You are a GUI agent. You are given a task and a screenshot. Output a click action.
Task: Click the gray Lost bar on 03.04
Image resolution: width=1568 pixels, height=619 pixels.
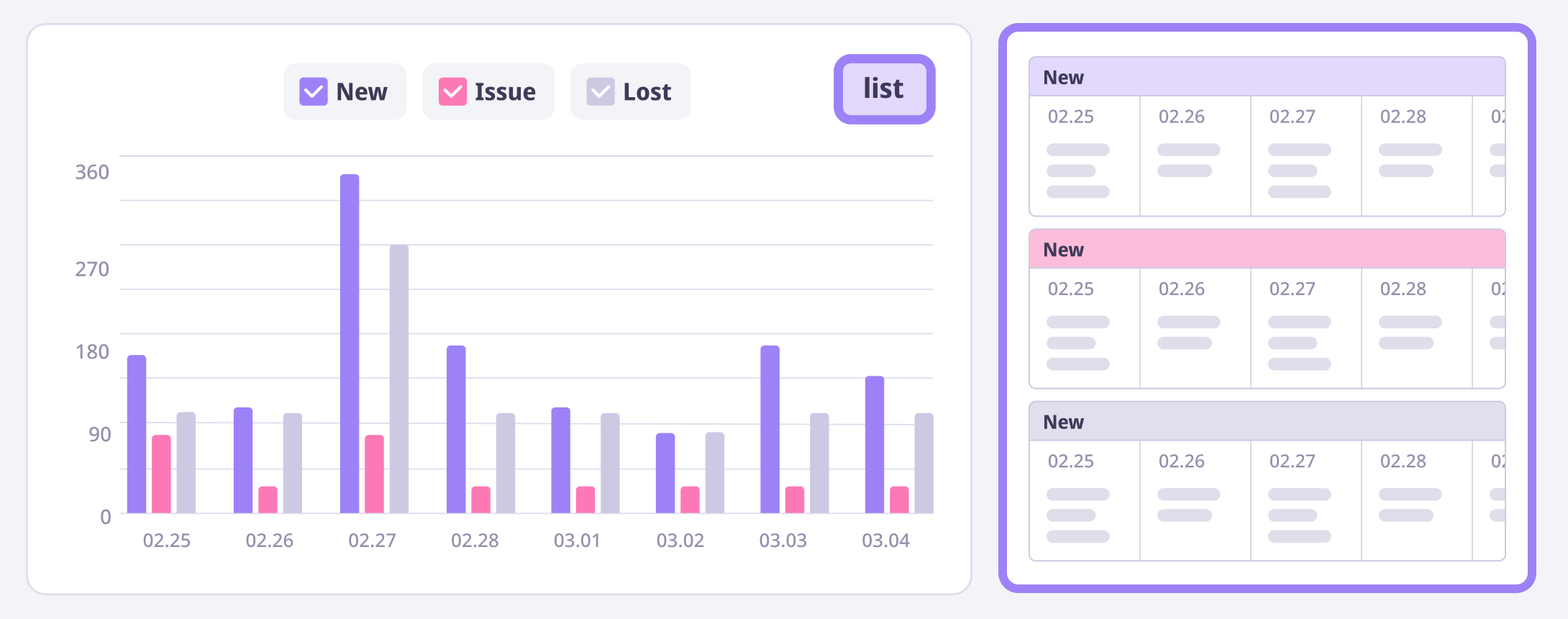(x=924, y=463)
